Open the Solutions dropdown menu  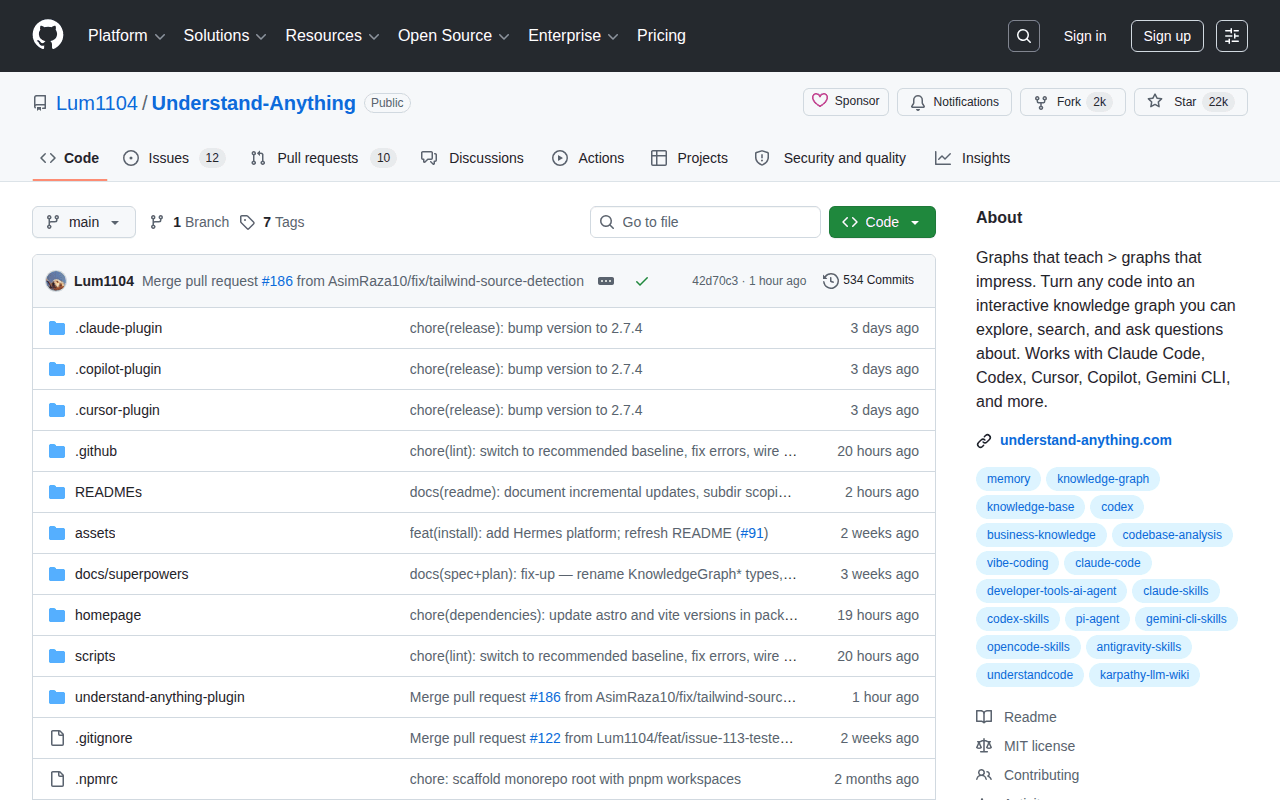click(x=225, y=36)
